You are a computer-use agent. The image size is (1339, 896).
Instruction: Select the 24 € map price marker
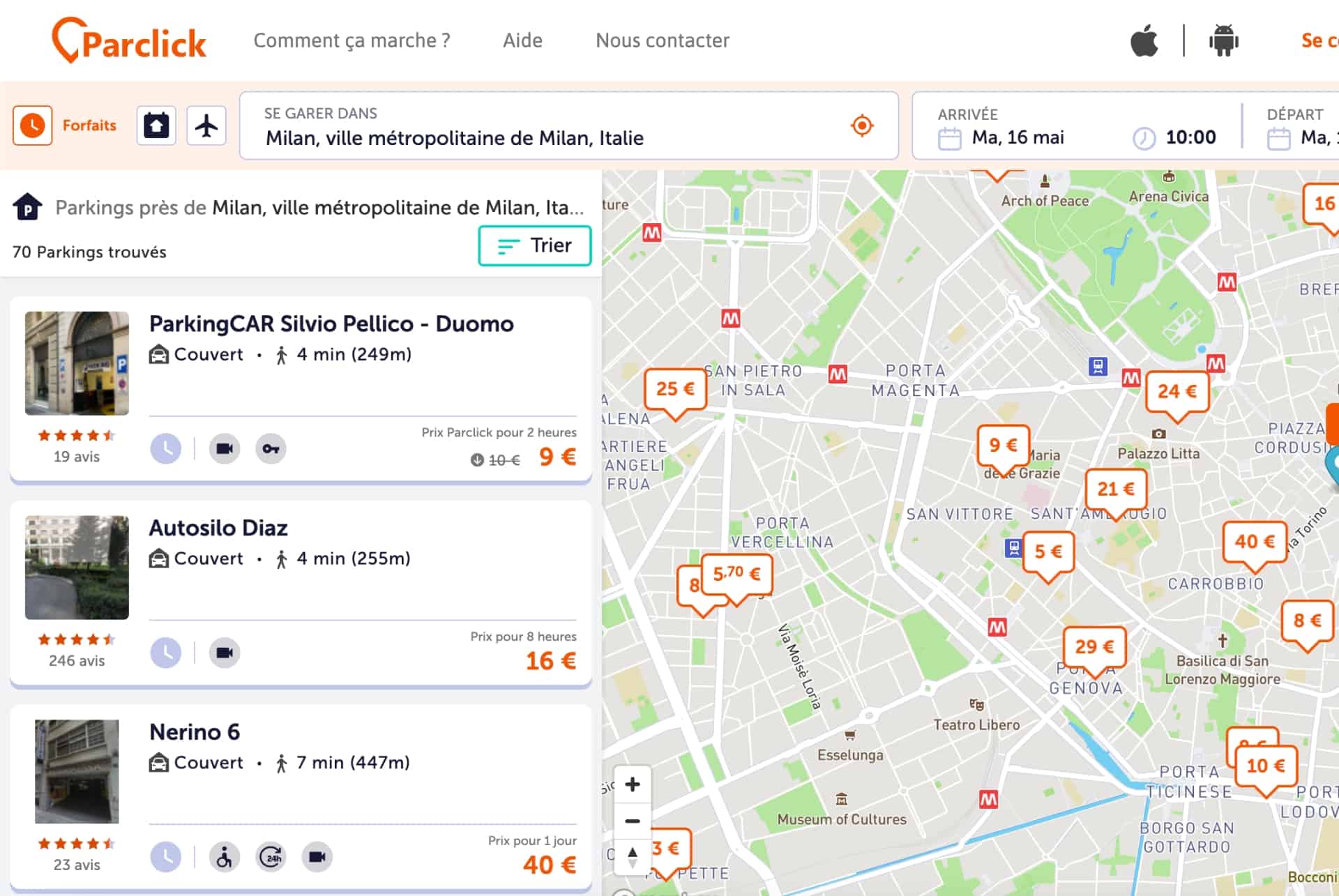(1177, 395)
